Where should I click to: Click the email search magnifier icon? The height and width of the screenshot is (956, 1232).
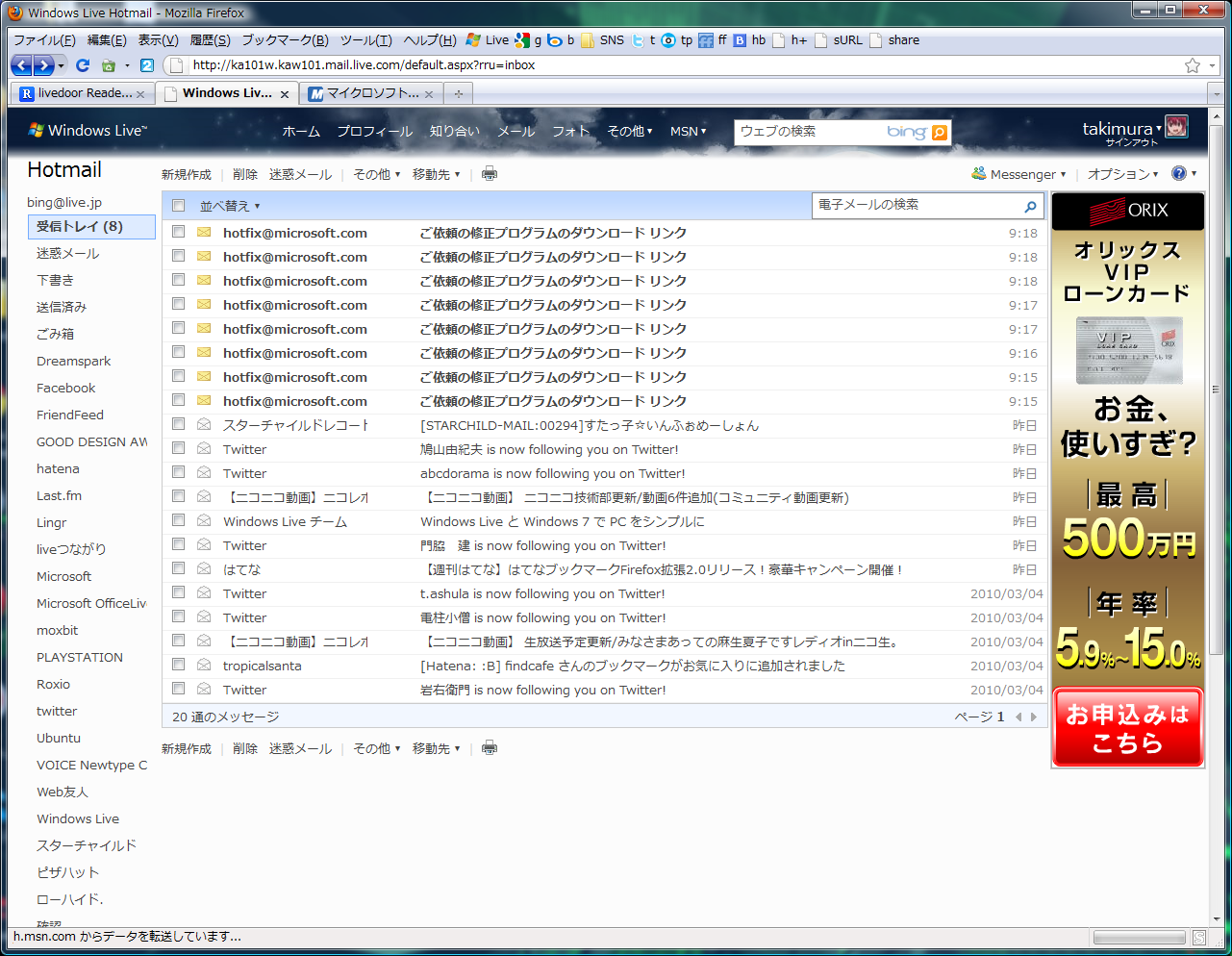coord(1031,206)
